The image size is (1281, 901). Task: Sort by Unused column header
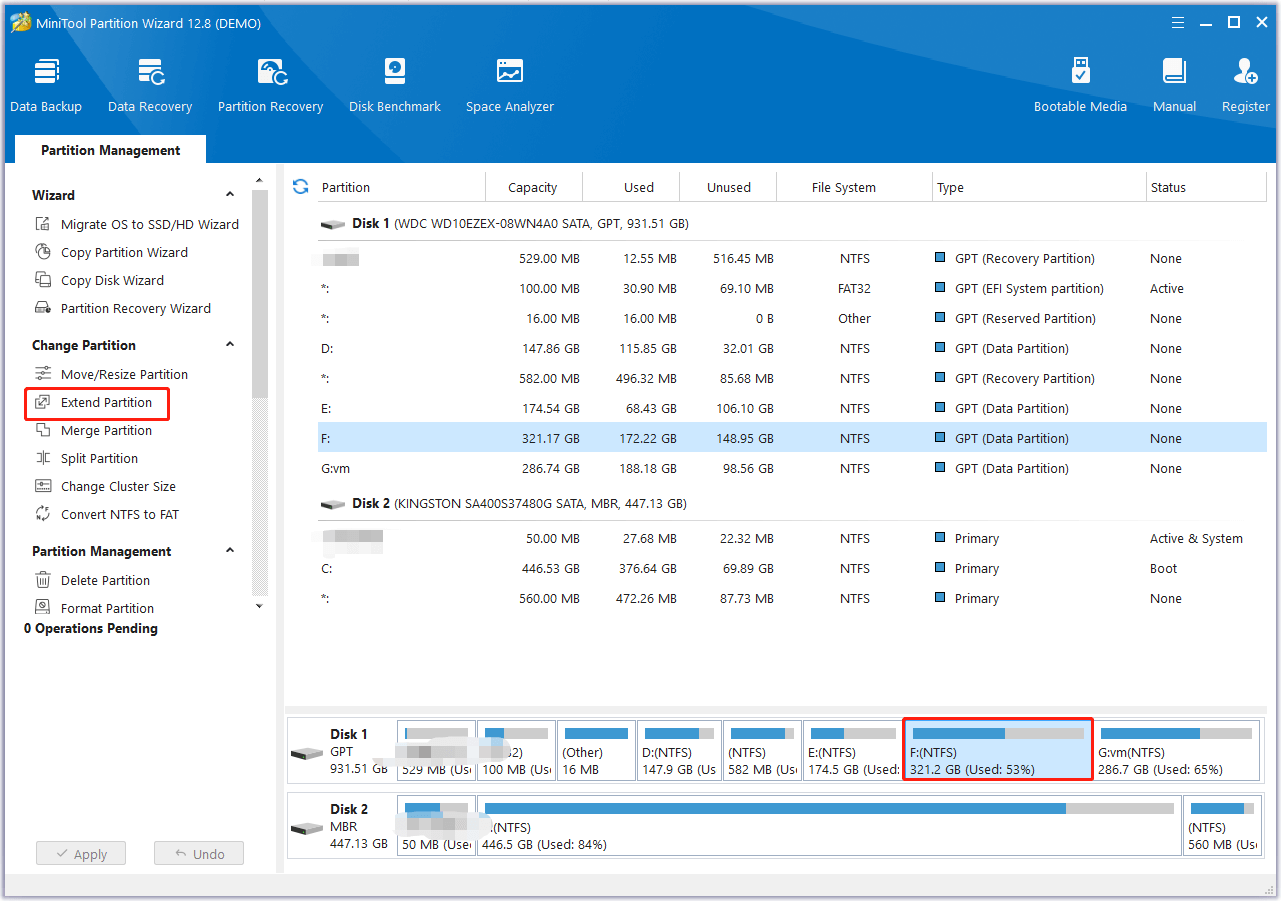click(x=729, y=187)
